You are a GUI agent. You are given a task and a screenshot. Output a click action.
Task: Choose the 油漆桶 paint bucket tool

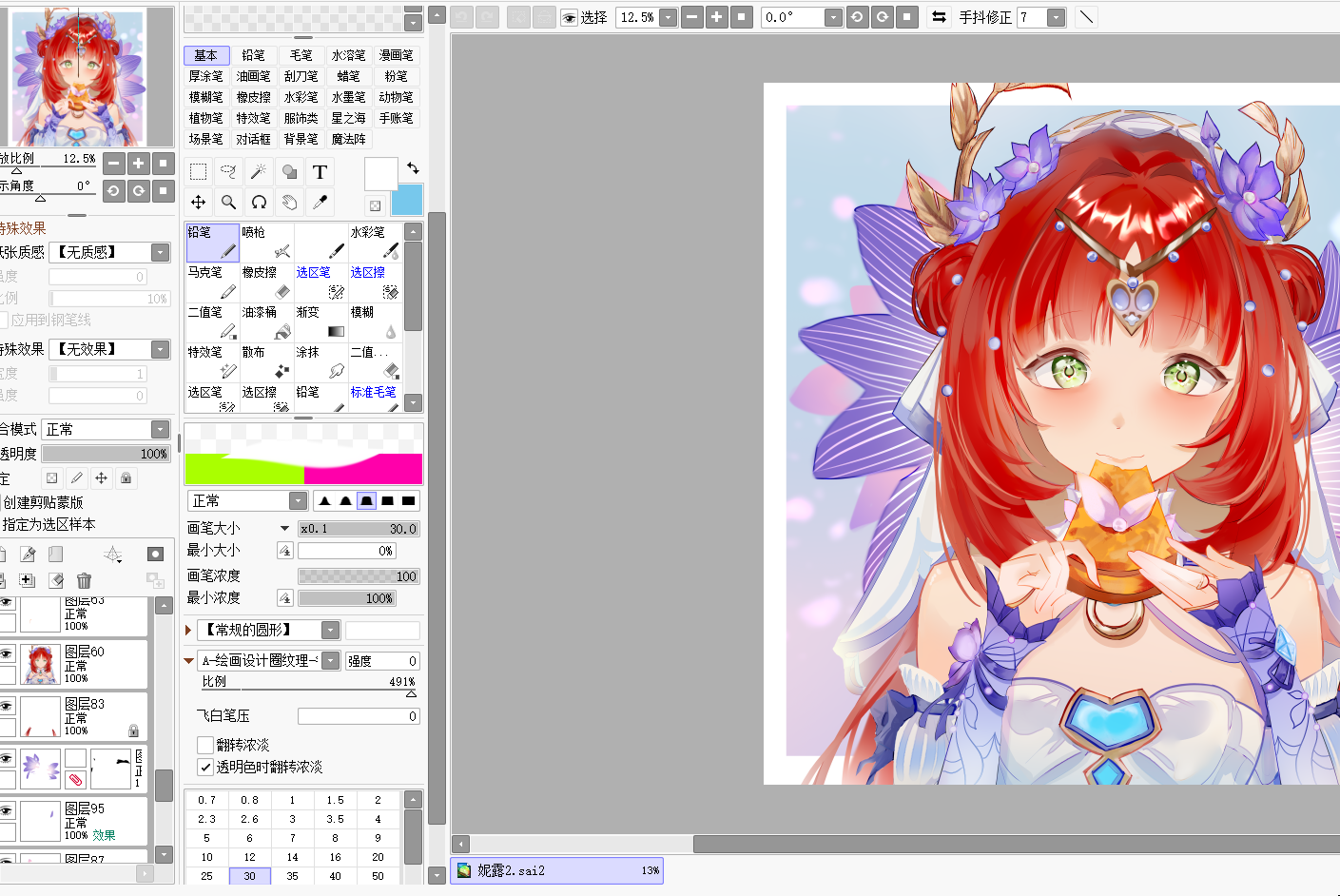tap(267, 322)
